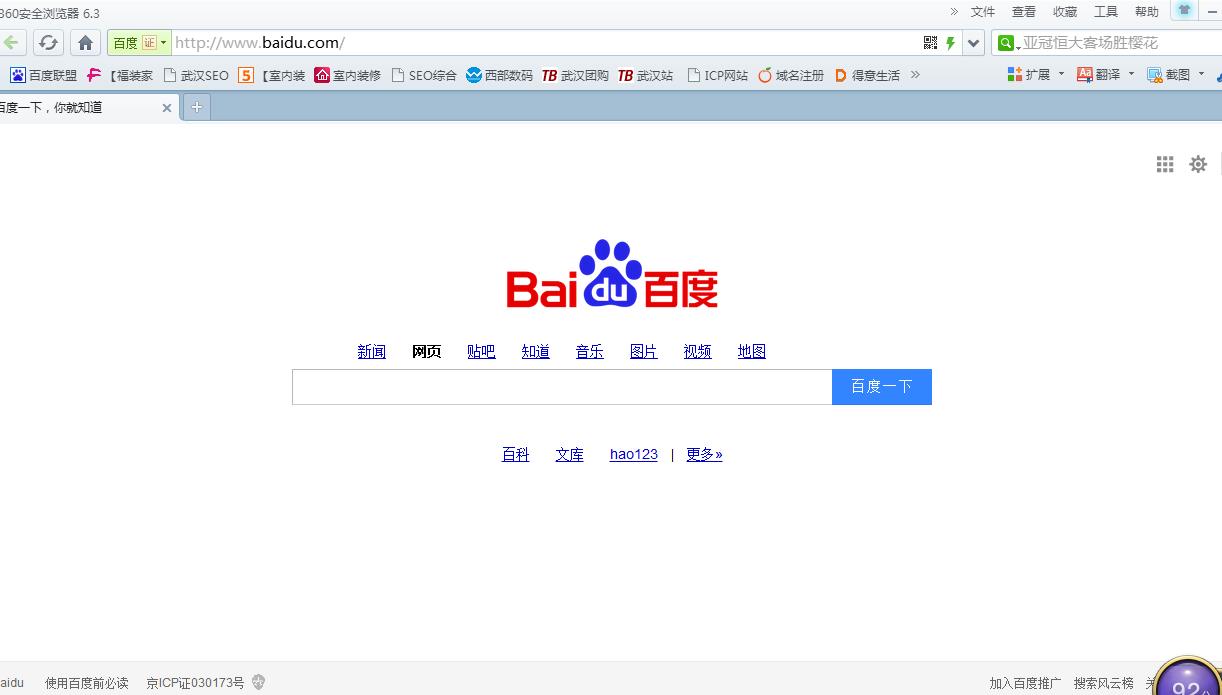Show more bookmarks via the overflow chevron

(x=914, y=74)
